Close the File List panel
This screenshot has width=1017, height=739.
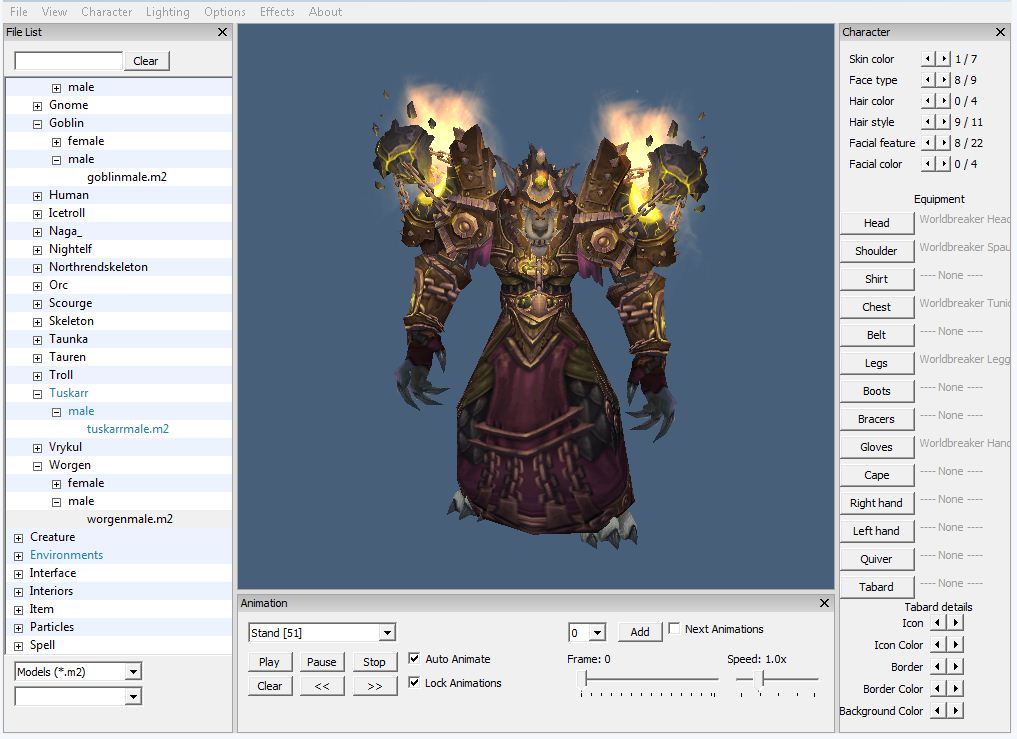tap(222, 32)
